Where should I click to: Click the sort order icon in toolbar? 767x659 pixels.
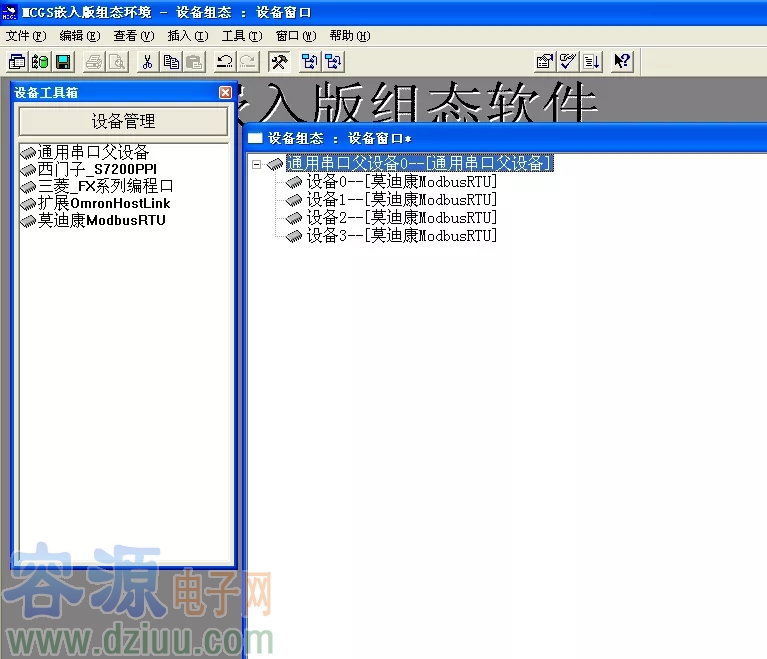(x=592, y=62)
